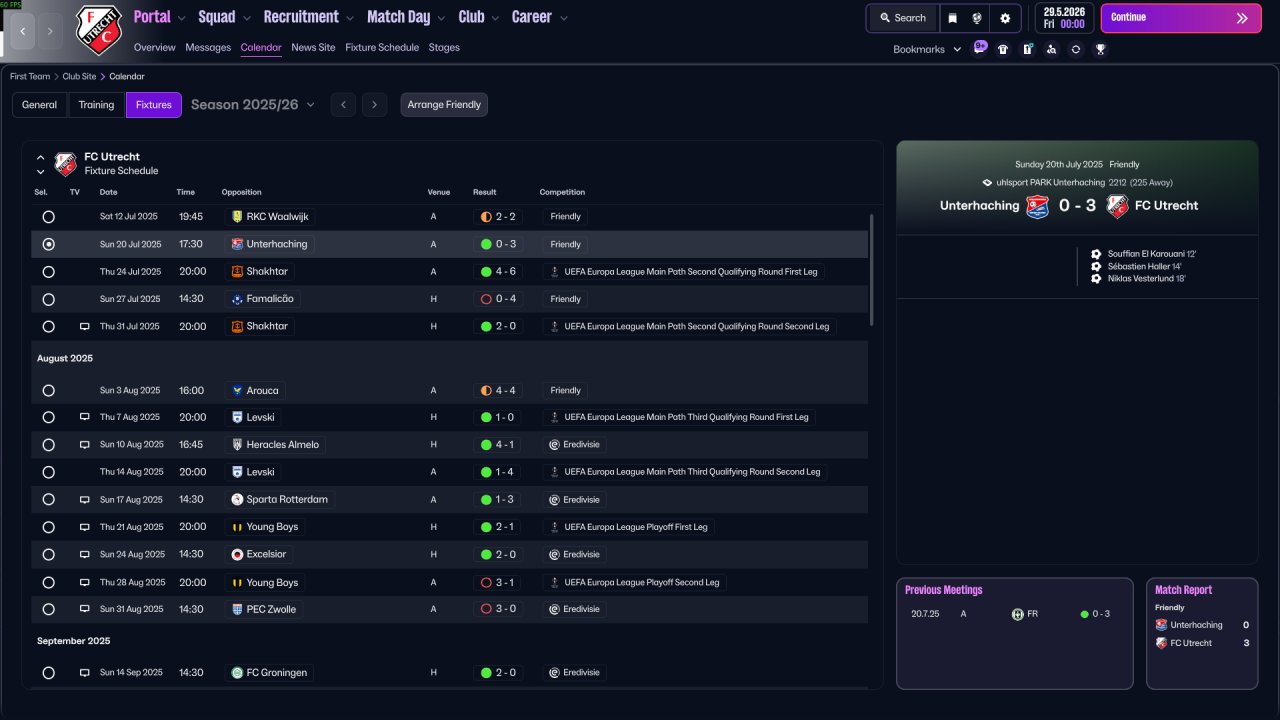Click the circular arrows bookmark icon

pos(1076,49)
